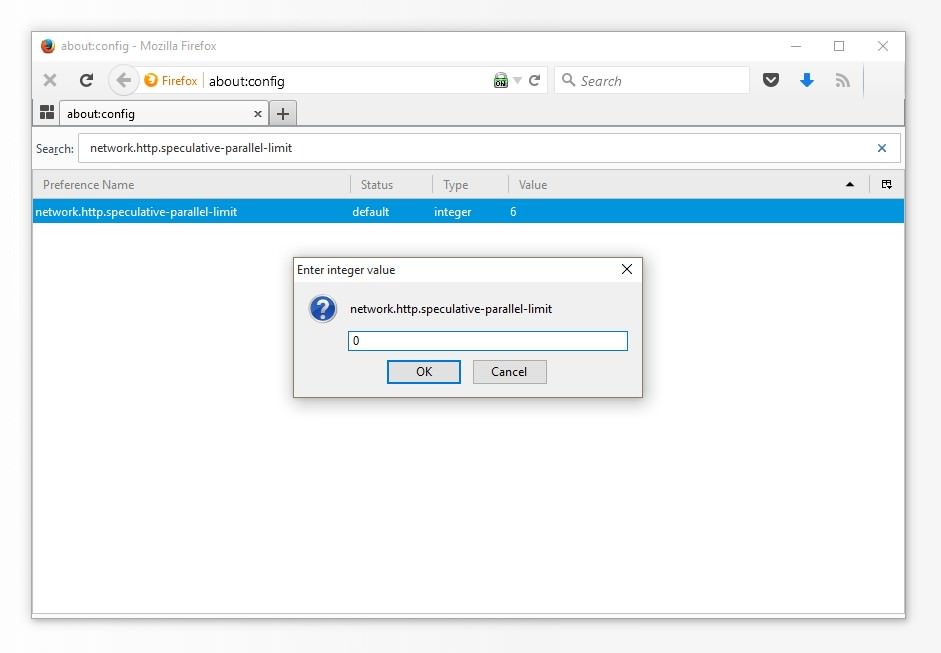Minimize the Firefox window
This screenshot has height=653, width=941.
point(796,46)
